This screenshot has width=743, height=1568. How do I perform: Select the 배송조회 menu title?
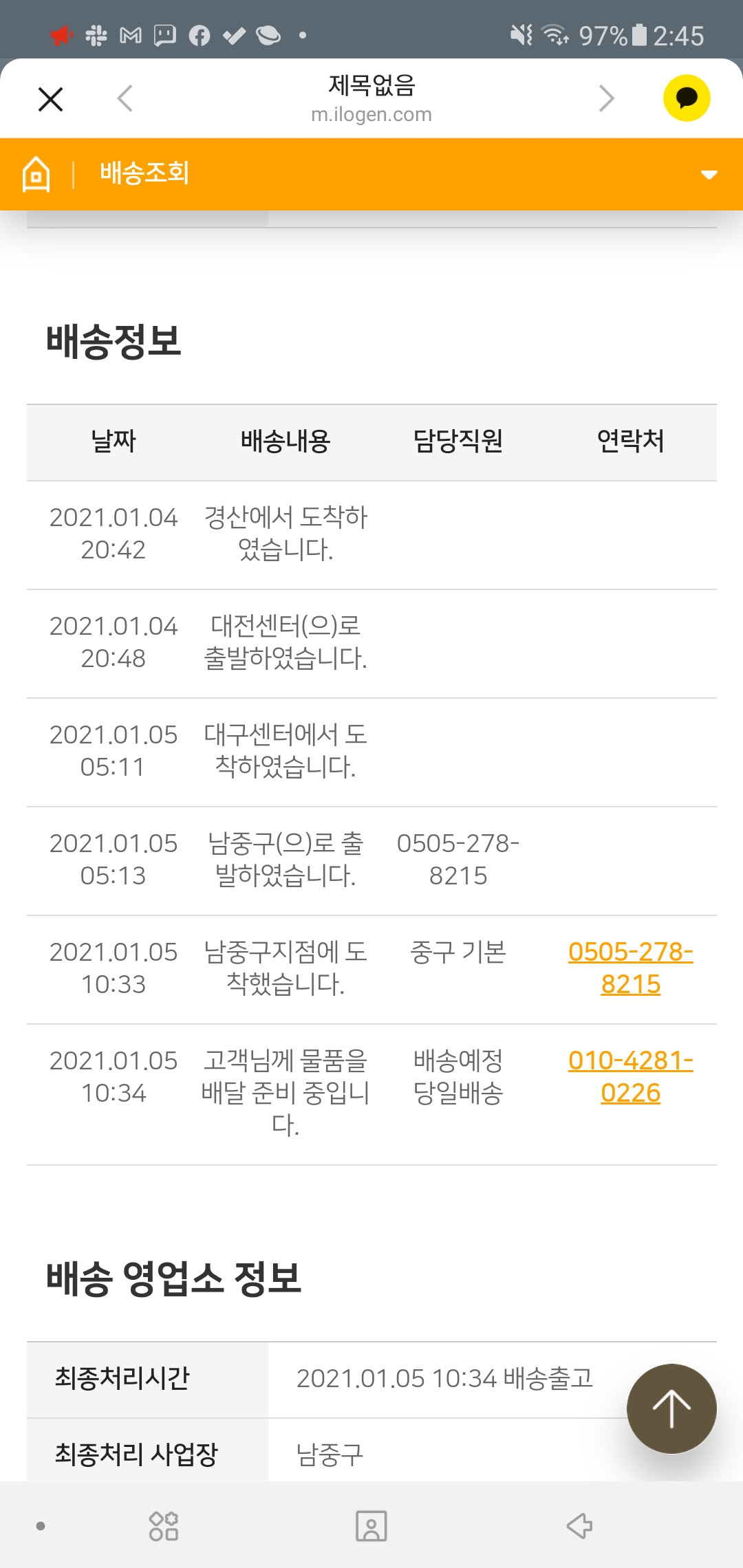point(144,173)
